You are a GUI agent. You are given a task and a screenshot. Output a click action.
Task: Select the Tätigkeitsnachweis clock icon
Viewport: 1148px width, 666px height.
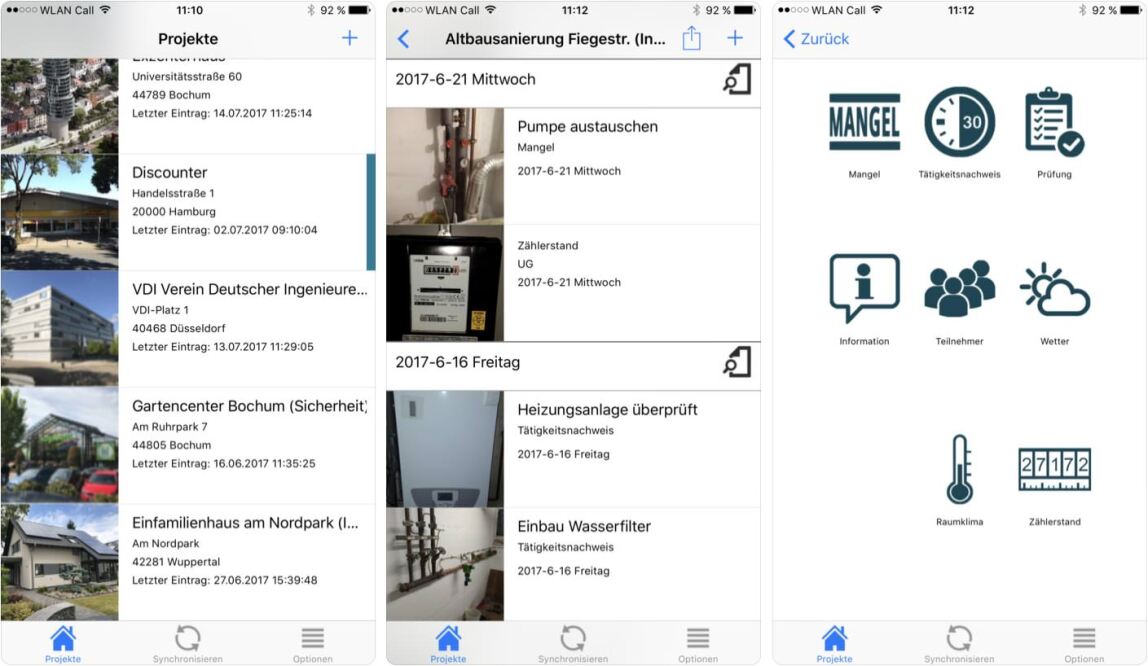959,122
